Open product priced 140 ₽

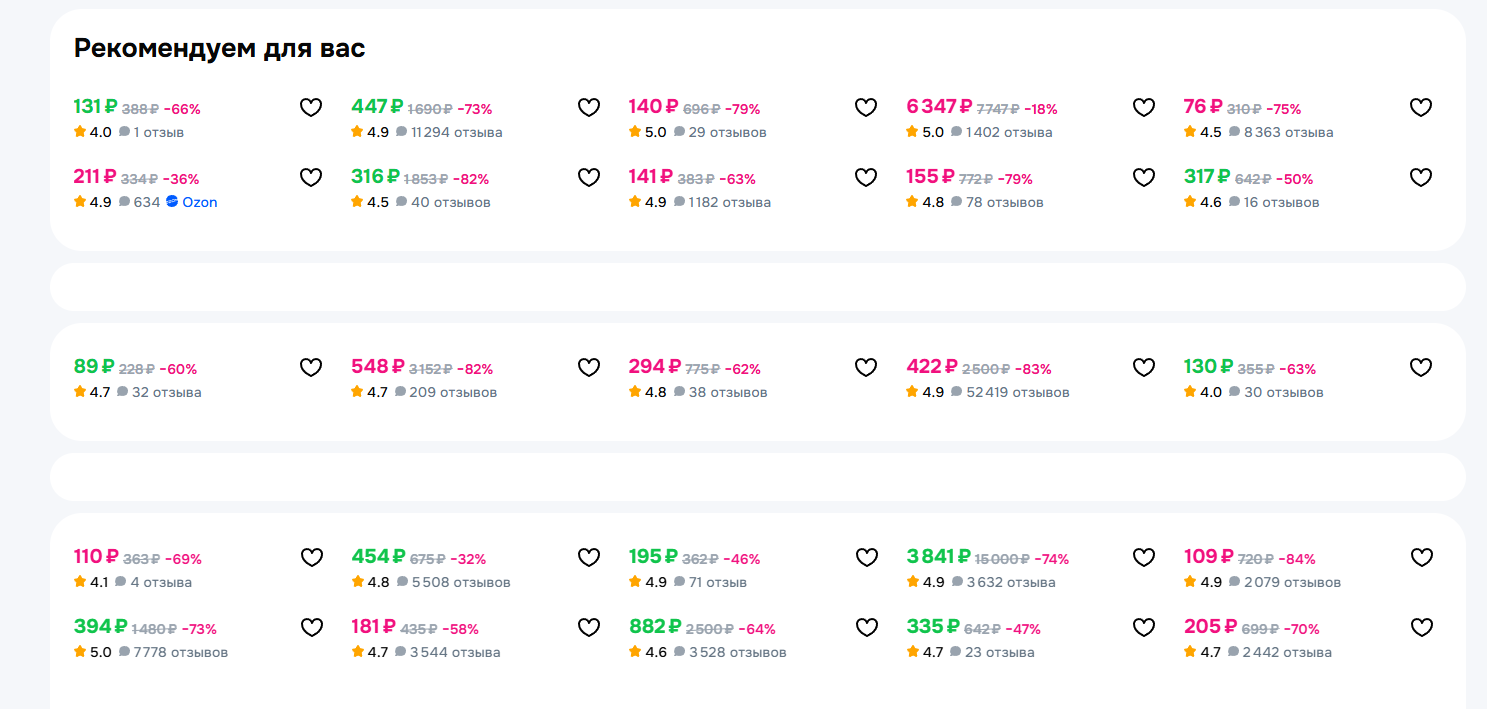point(654,107)
